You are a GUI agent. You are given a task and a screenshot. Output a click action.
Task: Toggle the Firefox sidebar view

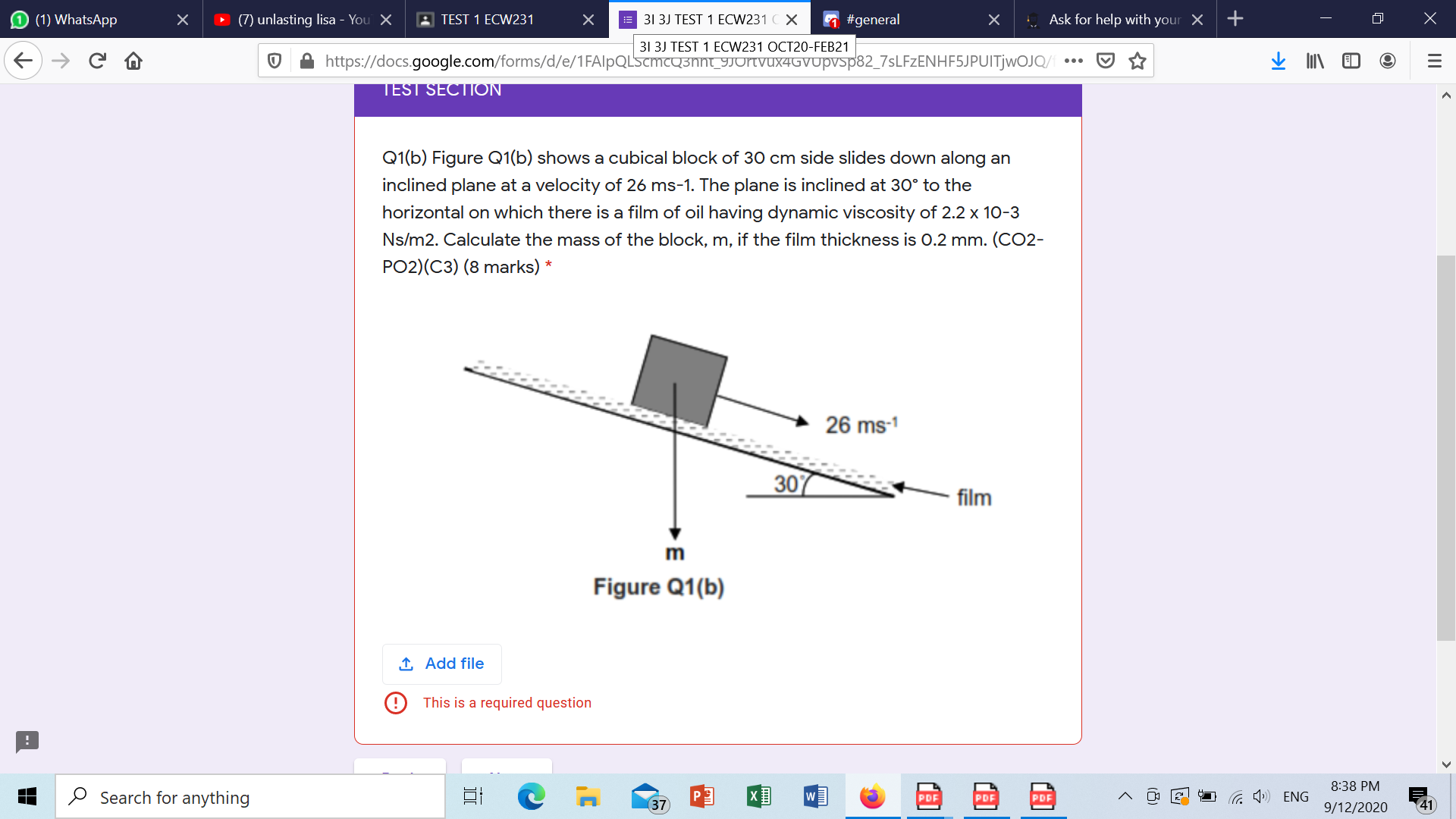(1351, 61)
